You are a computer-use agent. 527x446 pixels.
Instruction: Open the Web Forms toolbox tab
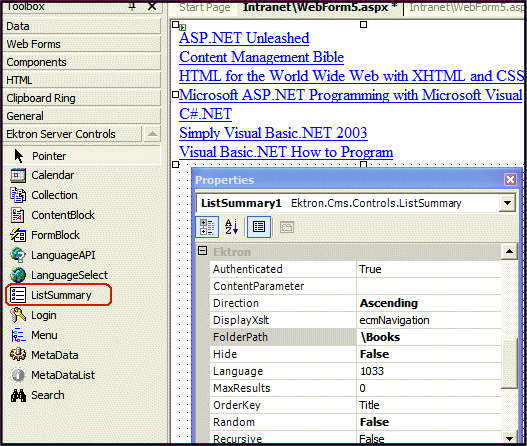(82, 44)
